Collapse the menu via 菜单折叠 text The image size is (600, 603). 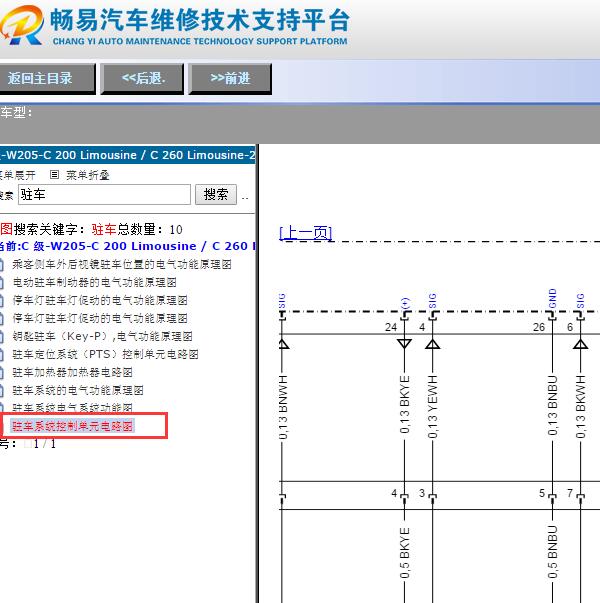pos(88,175)
